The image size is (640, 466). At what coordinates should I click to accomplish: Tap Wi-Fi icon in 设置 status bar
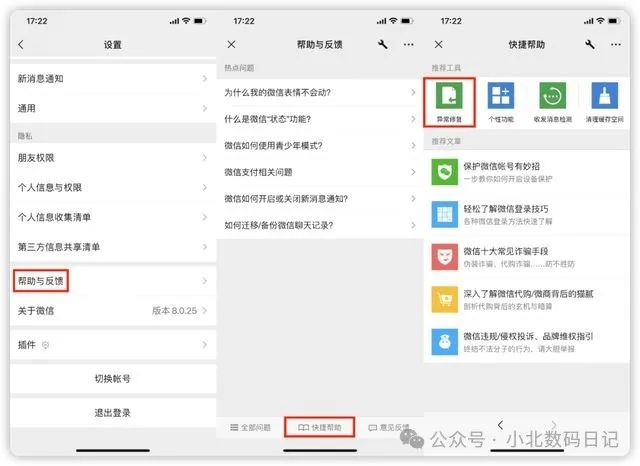click(x=186, y=21)
